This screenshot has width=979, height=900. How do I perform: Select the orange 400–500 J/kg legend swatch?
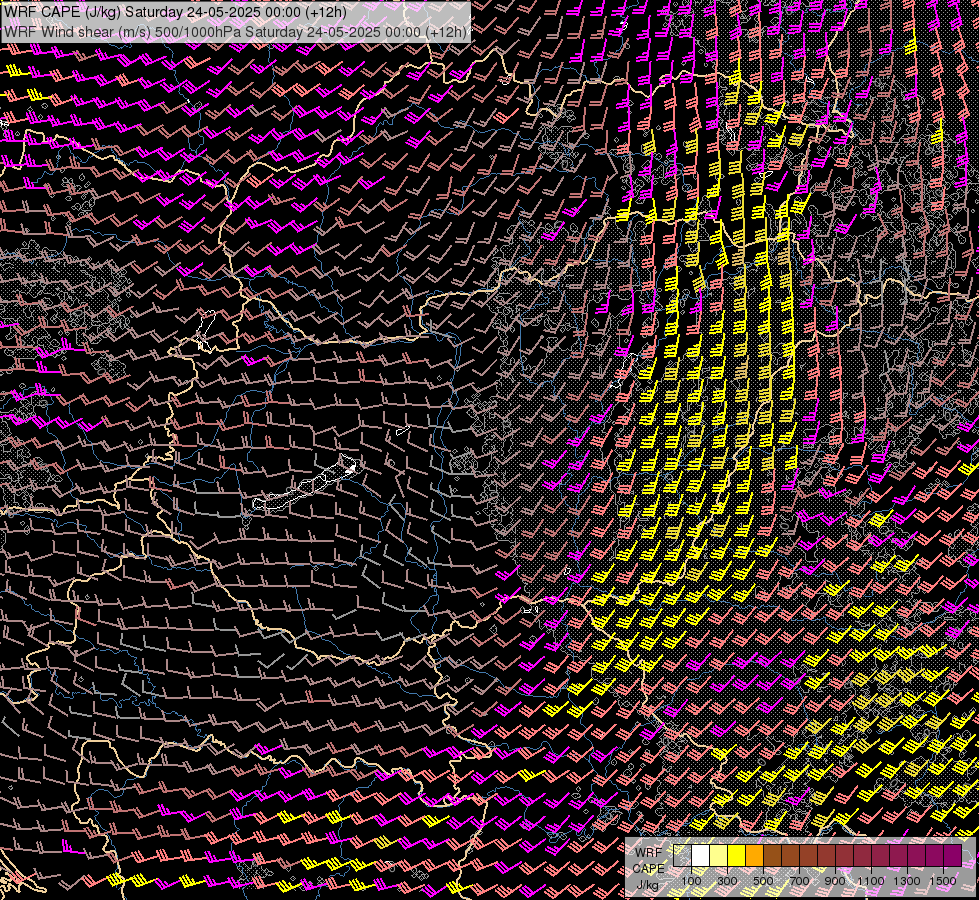[x=754, y=856]
